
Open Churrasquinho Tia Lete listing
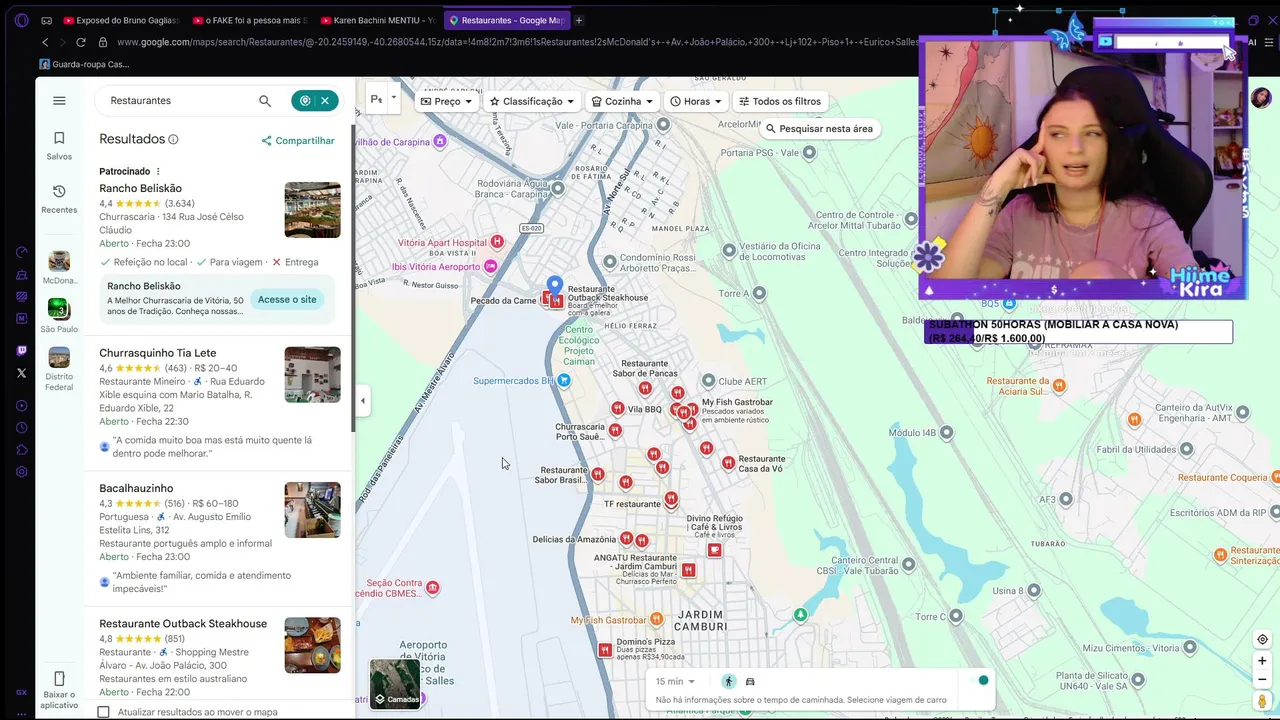(157, 353)
